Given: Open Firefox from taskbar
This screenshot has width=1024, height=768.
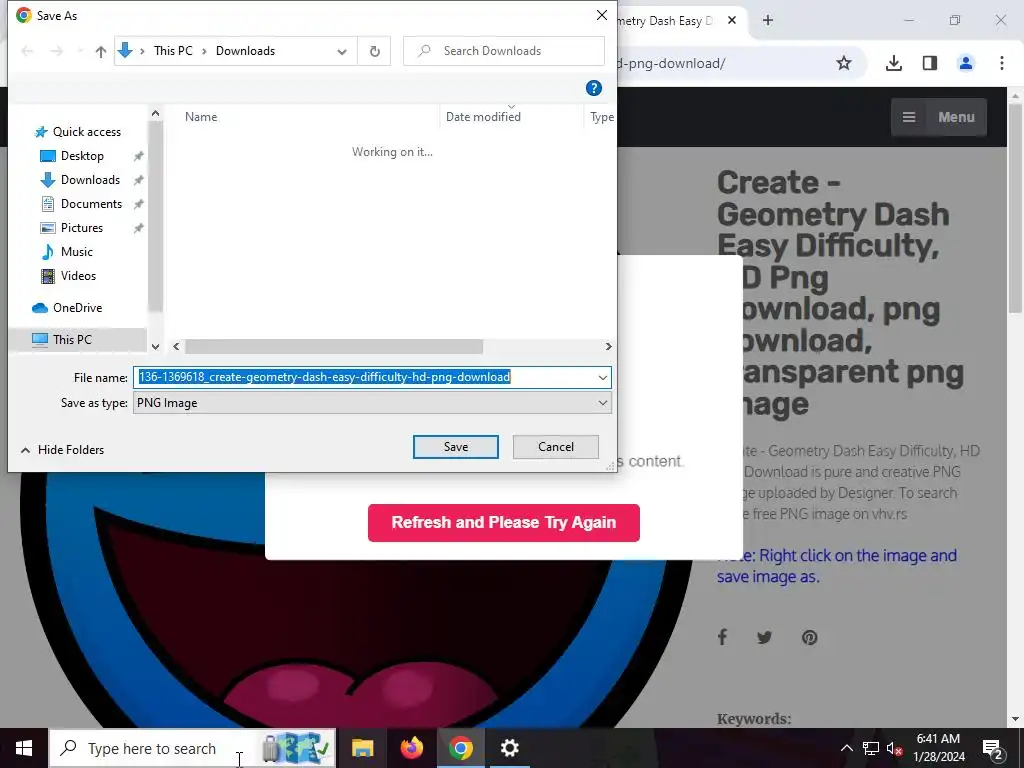Looking at the screenshot, I should pyautogui.click(x=411, y=748).
